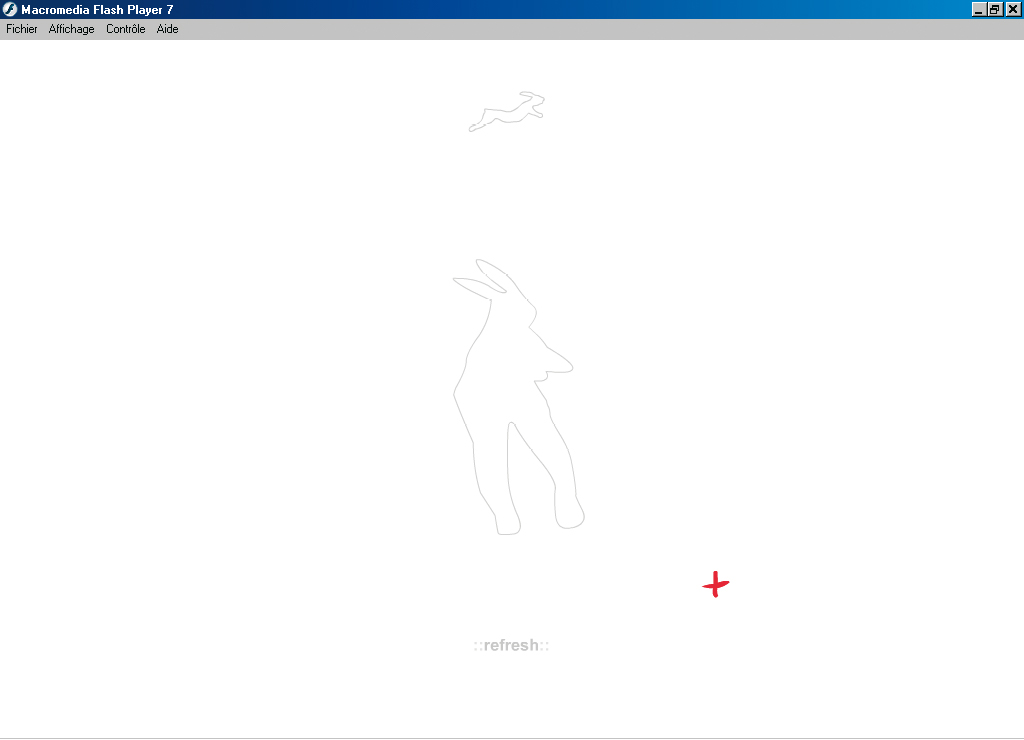
Task: Click the Flash Player title bar icon
Action: tap(10, 9)
